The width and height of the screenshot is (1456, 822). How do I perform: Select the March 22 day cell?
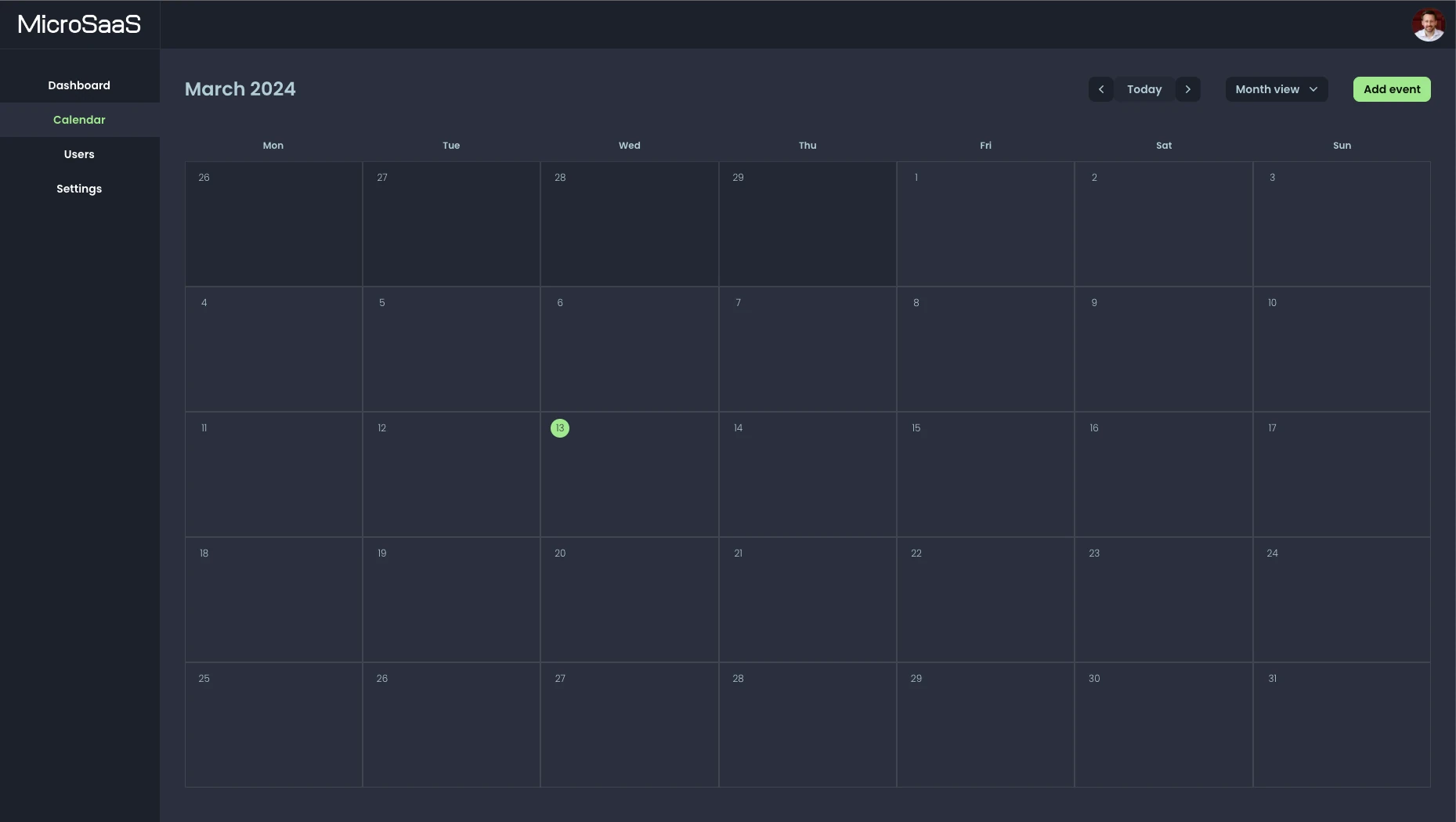pos(985,600)
